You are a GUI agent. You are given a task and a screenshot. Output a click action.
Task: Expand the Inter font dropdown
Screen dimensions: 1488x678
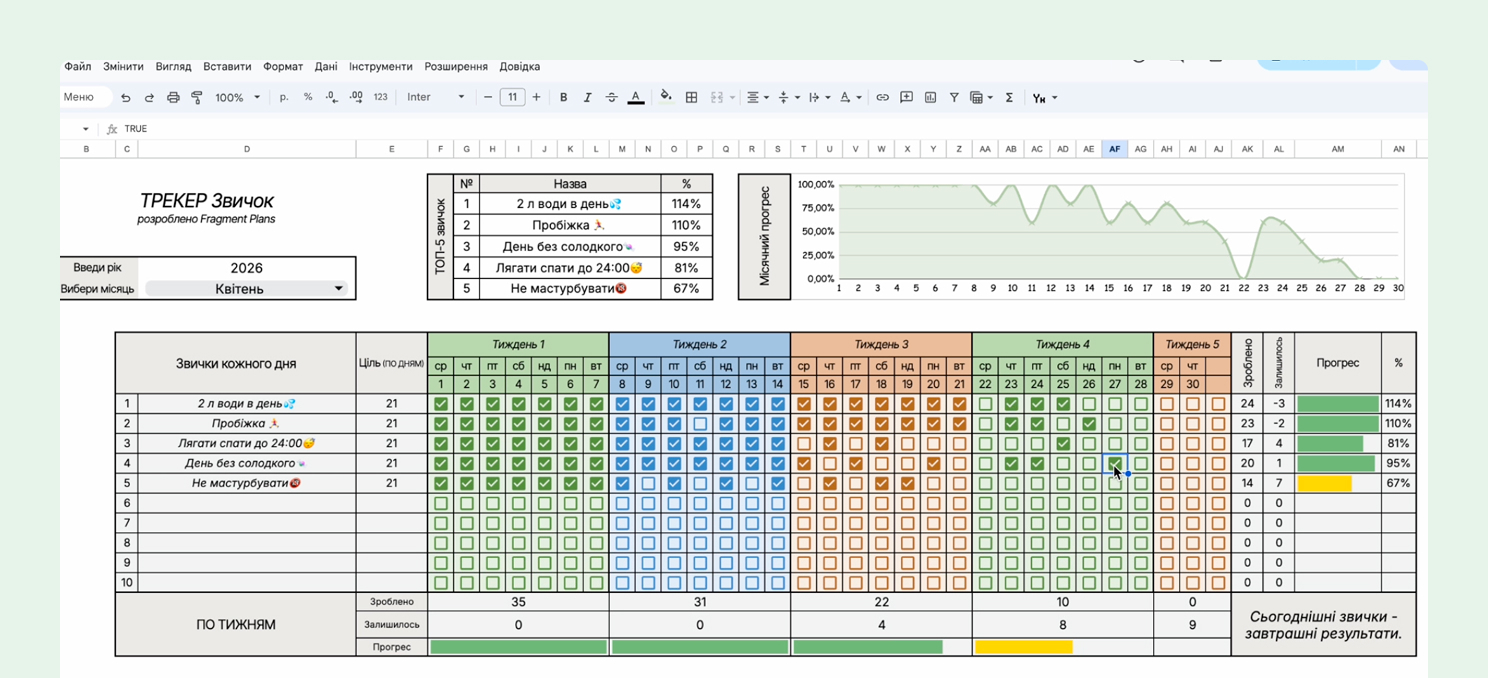tap(436, 98)
